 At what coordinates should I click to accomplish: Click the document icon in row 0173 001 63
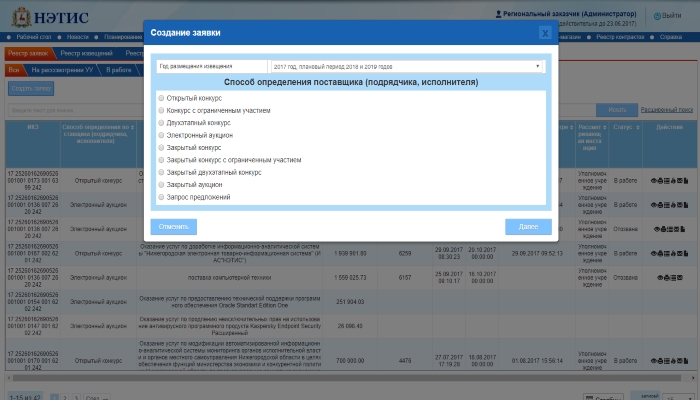pyautogui.click(x=686, y=181)
